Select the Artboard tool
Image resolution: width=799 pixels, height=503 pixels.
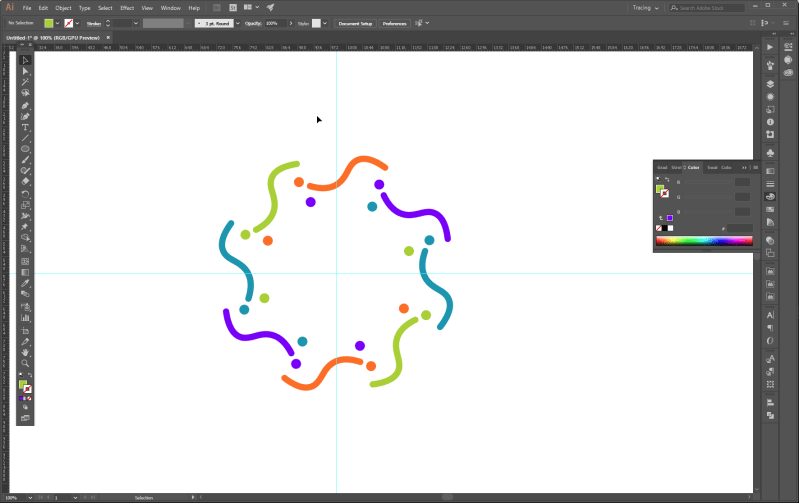[x=25, y=331]
